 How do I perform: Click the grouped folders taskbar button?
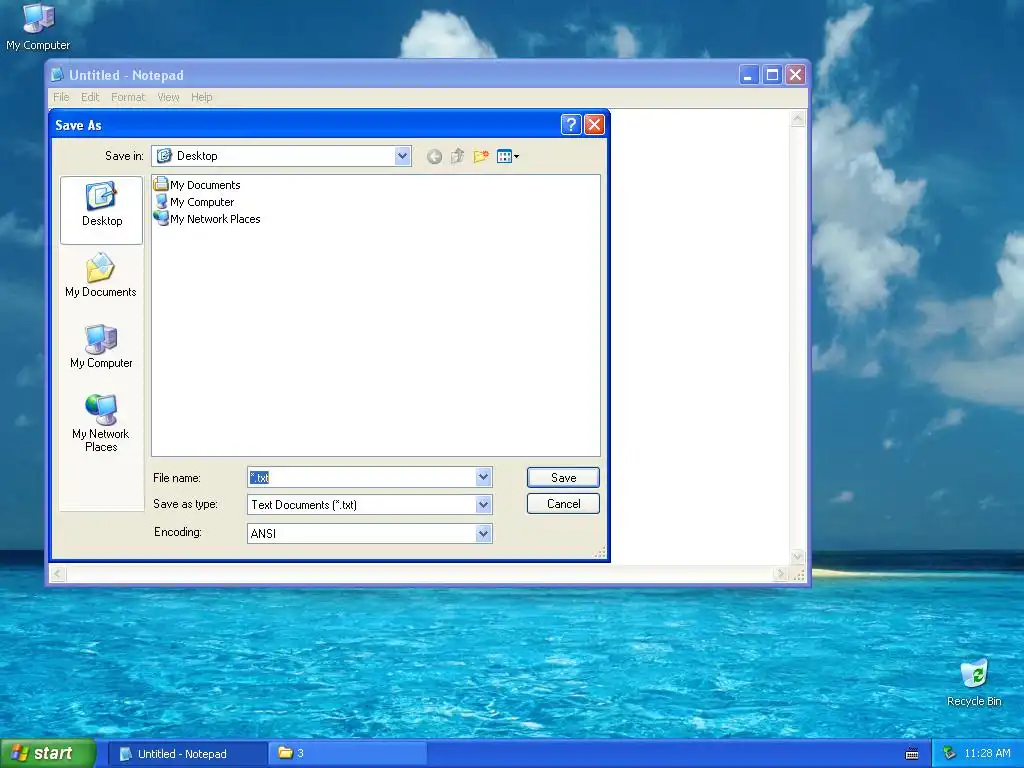click(347, 754)
